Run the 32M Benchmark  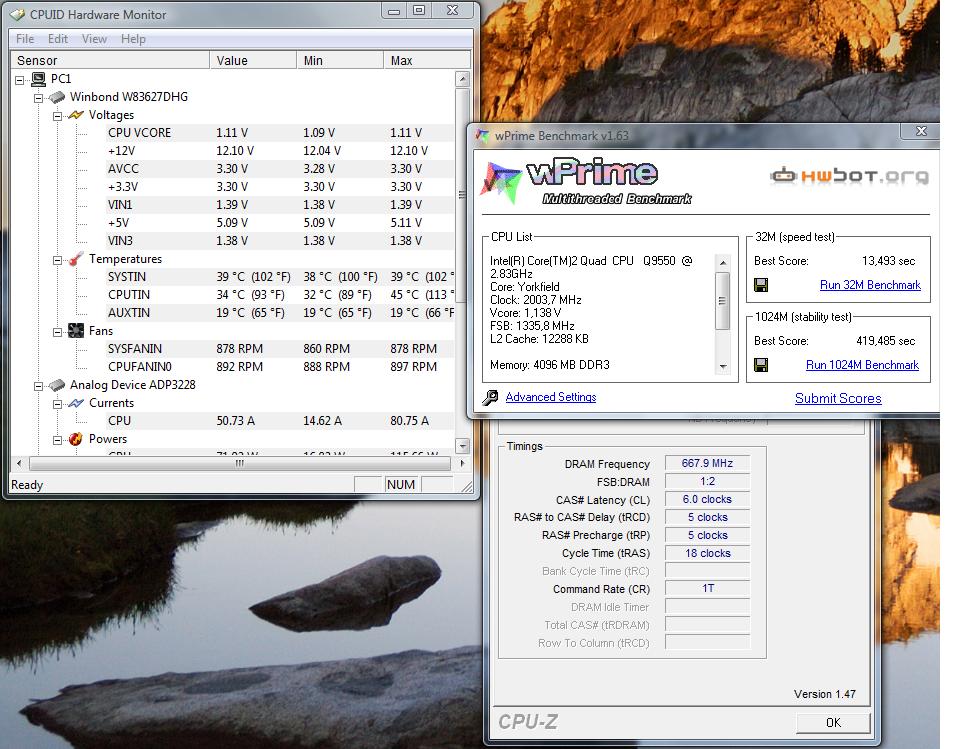[870, 285]
